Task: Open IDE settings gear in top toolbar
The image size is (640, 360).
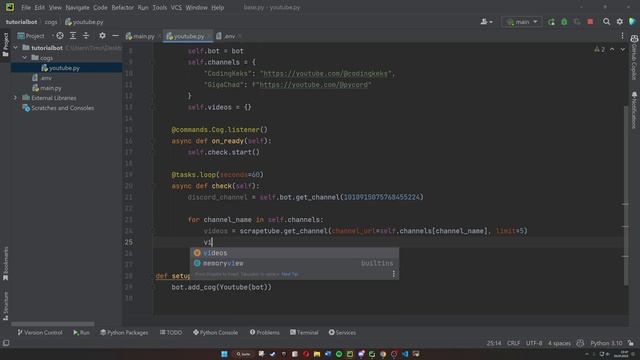Action: pyautogui.click(x=620, y=22)
